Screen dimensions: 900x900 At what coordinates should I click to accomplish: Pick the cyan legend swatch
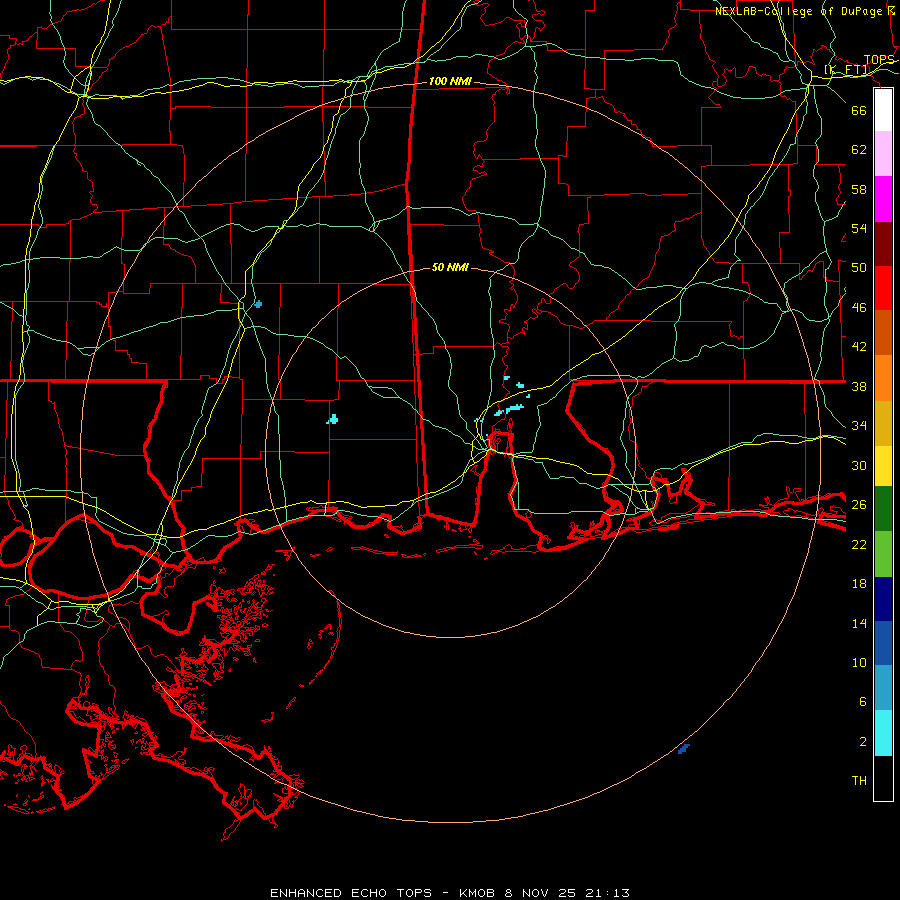click(883, 733)
